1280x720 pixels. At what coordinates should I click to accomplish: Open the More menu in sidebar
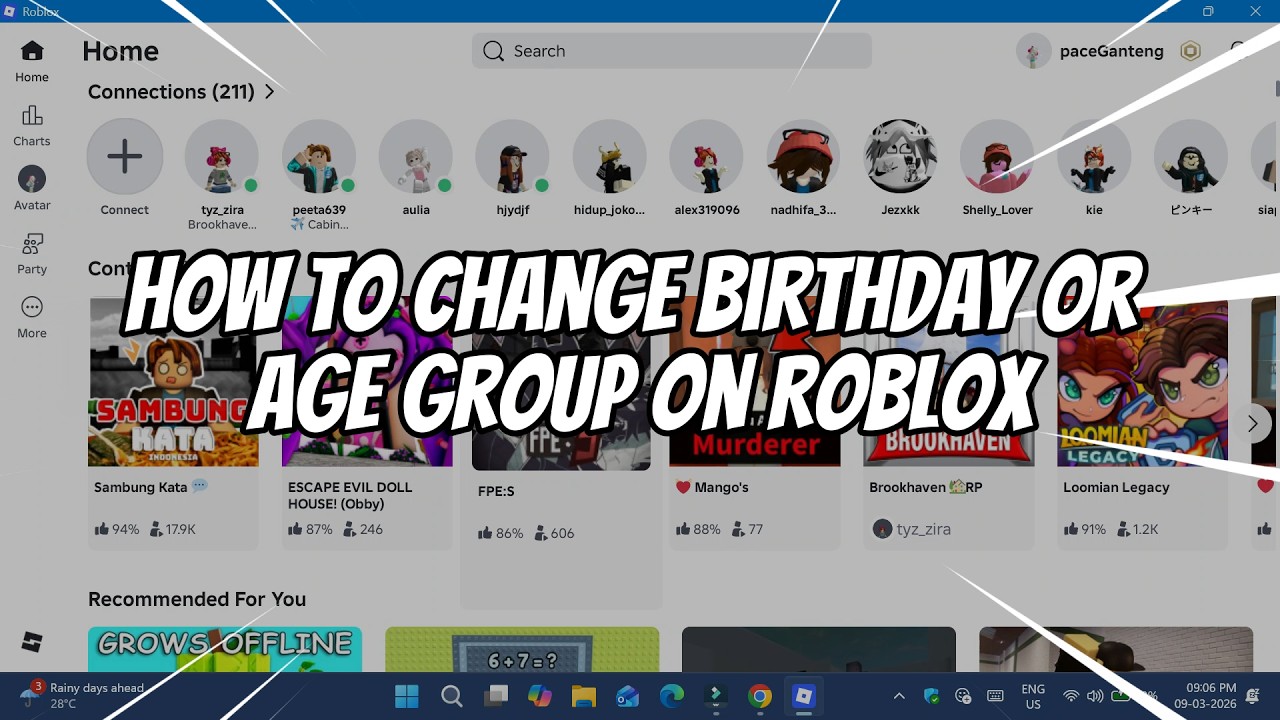(x=32, y=318)
